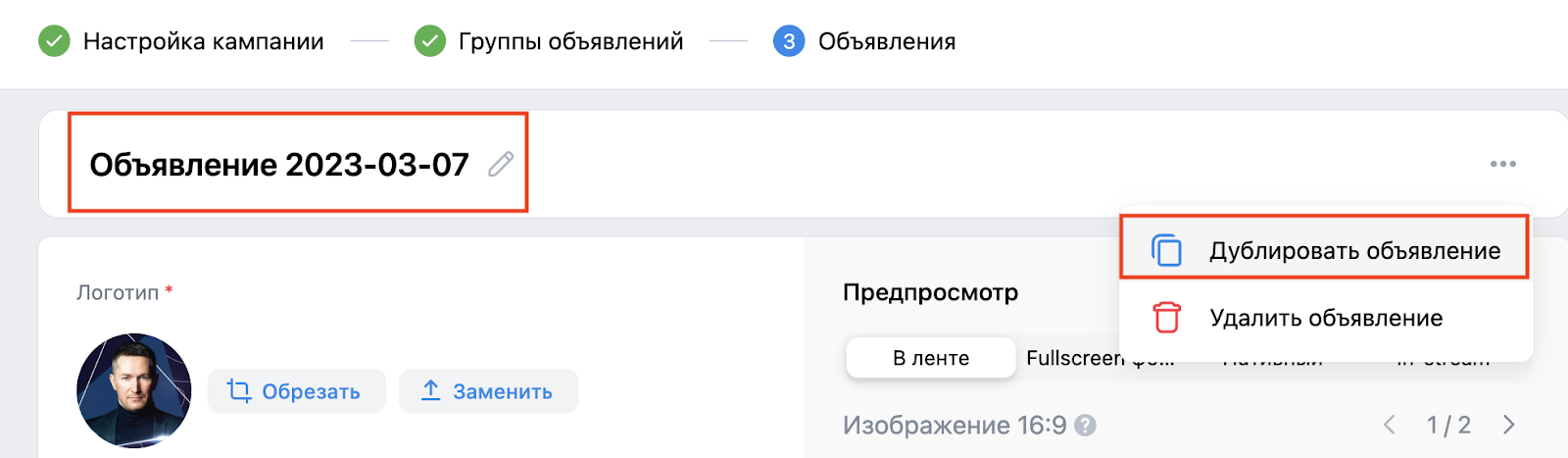This screenshot has height=458, width=1568.
Task: Open the Fullscreen preview tab
Action: [x=1074, y=358]
